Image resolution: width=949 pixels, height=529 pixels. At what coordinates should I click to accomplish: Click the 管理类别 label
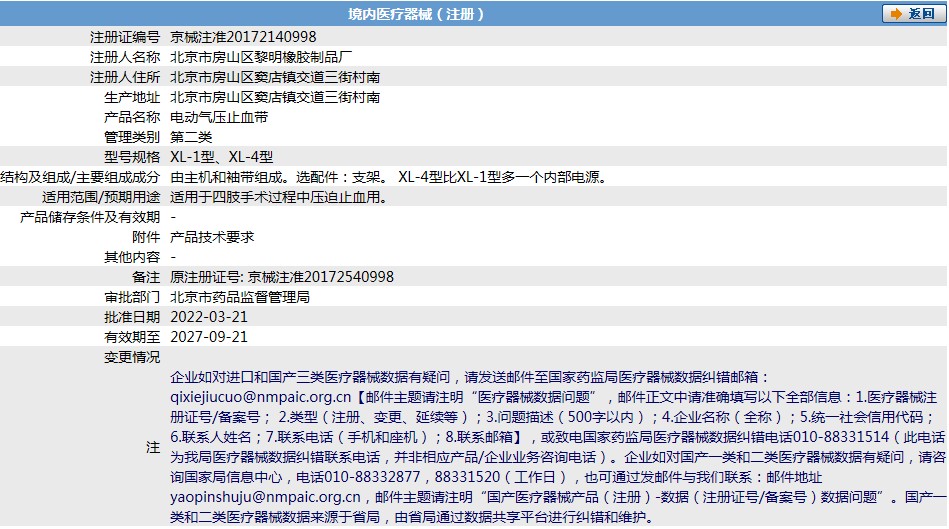[132, 137]
